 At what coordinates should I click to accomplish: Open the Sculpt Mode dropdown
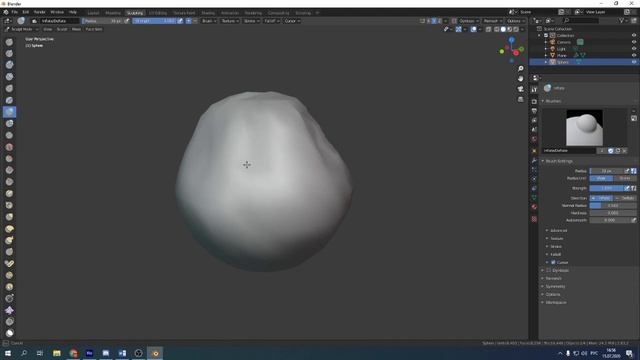coord(22,29)
